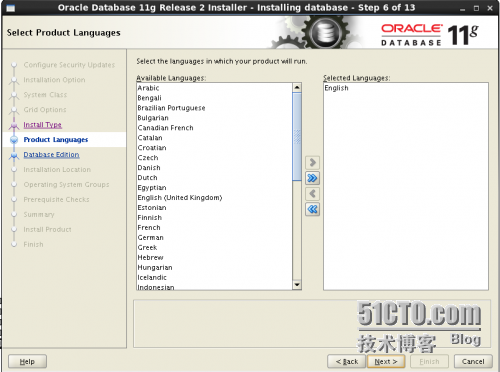Go Back to previous step
This screenshot has height=372, width=500.
coord(347,362)
